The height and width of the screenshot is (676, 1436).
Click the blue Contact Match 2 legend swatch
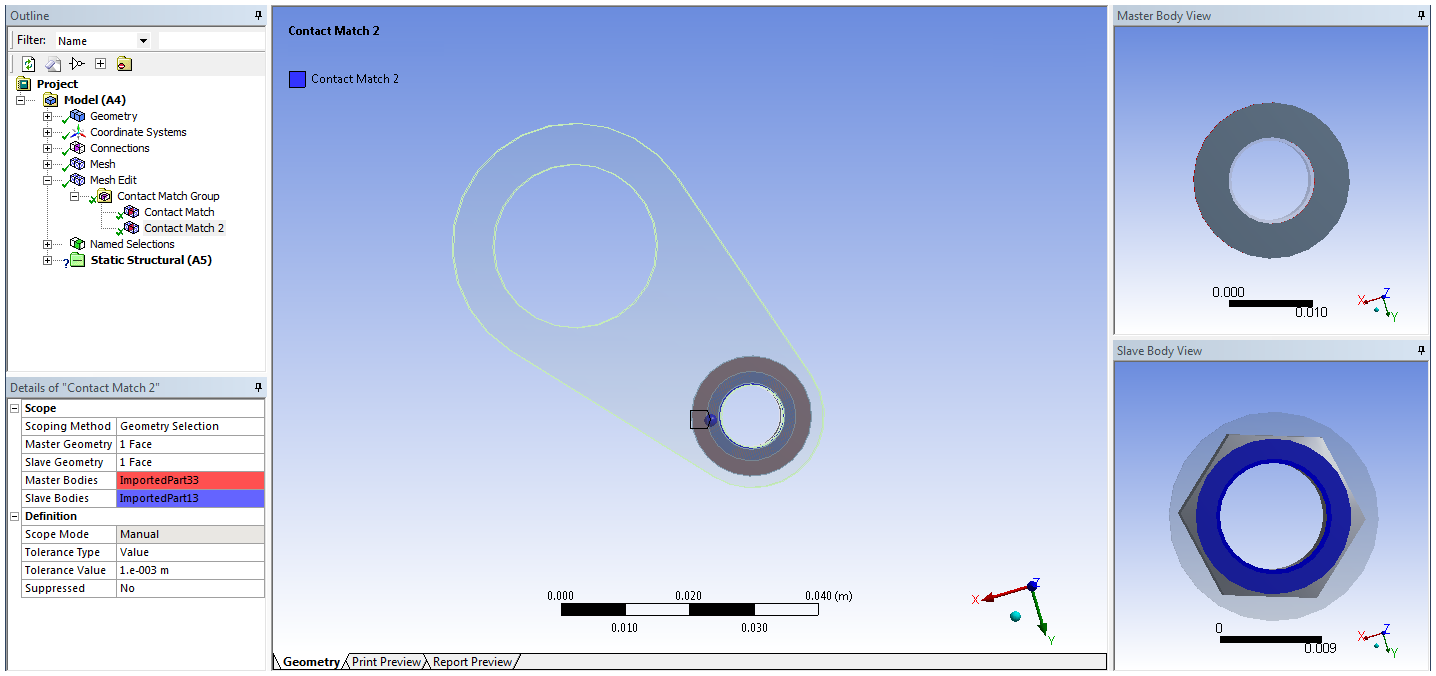pos(297,79)
